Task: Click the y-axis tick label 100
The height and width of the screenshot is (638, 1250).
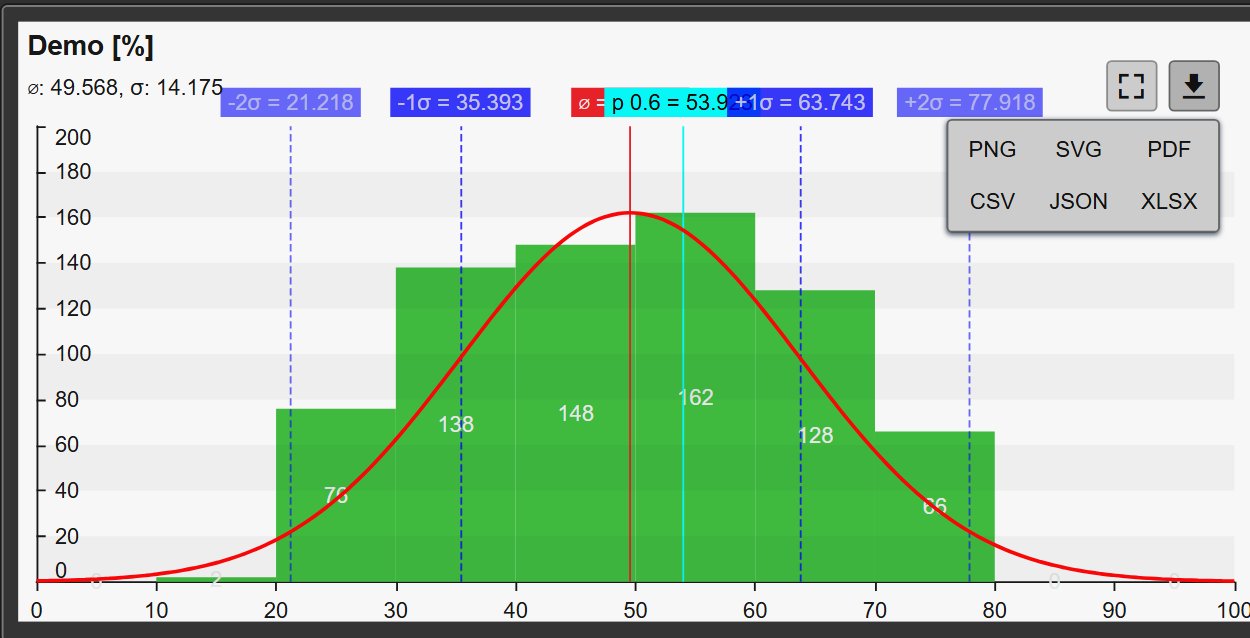Action: click(74, 354)
